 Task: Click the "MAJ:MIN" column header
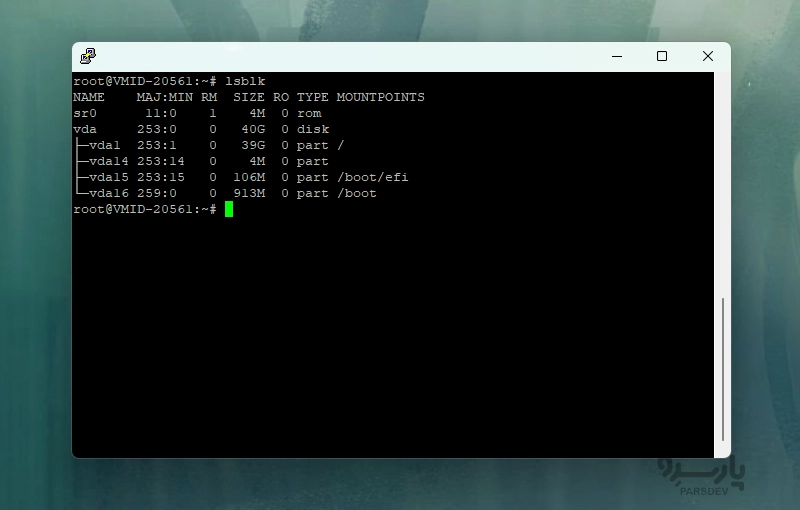pos(165,97)
